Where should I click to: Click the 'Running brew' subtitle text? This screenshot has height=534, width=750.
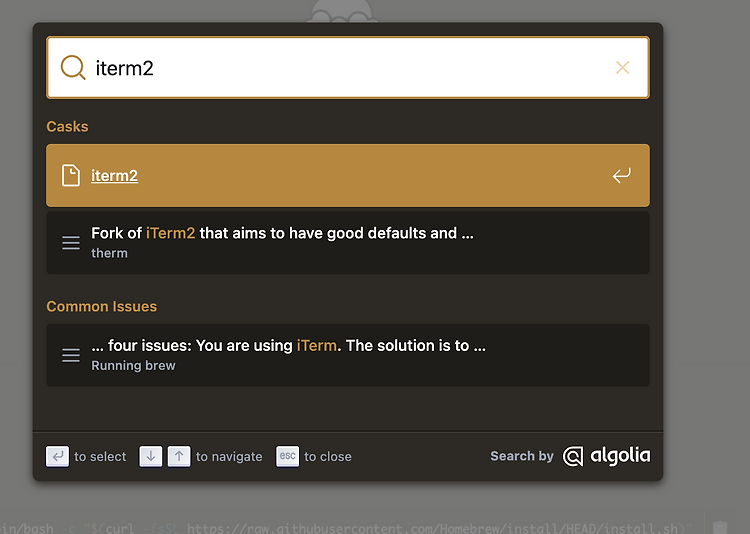pos(133,366)
